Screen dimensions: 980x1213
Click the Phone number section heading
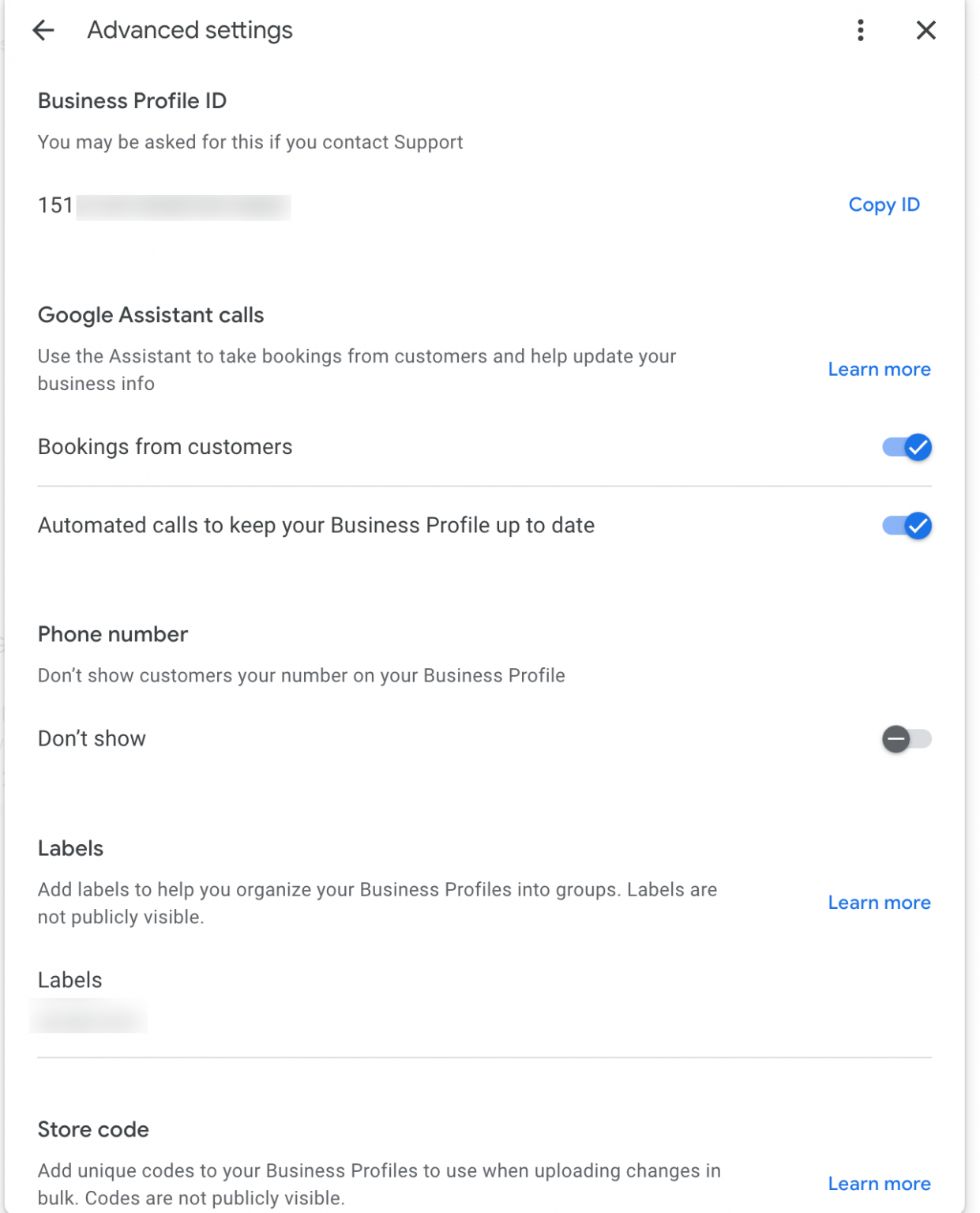point(113,634)
